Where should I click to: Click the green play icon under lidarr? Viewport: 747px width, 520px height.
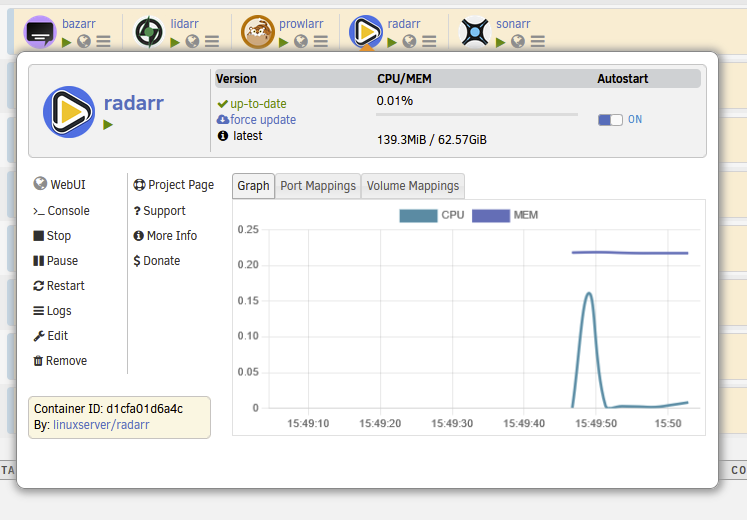(175, 42)
